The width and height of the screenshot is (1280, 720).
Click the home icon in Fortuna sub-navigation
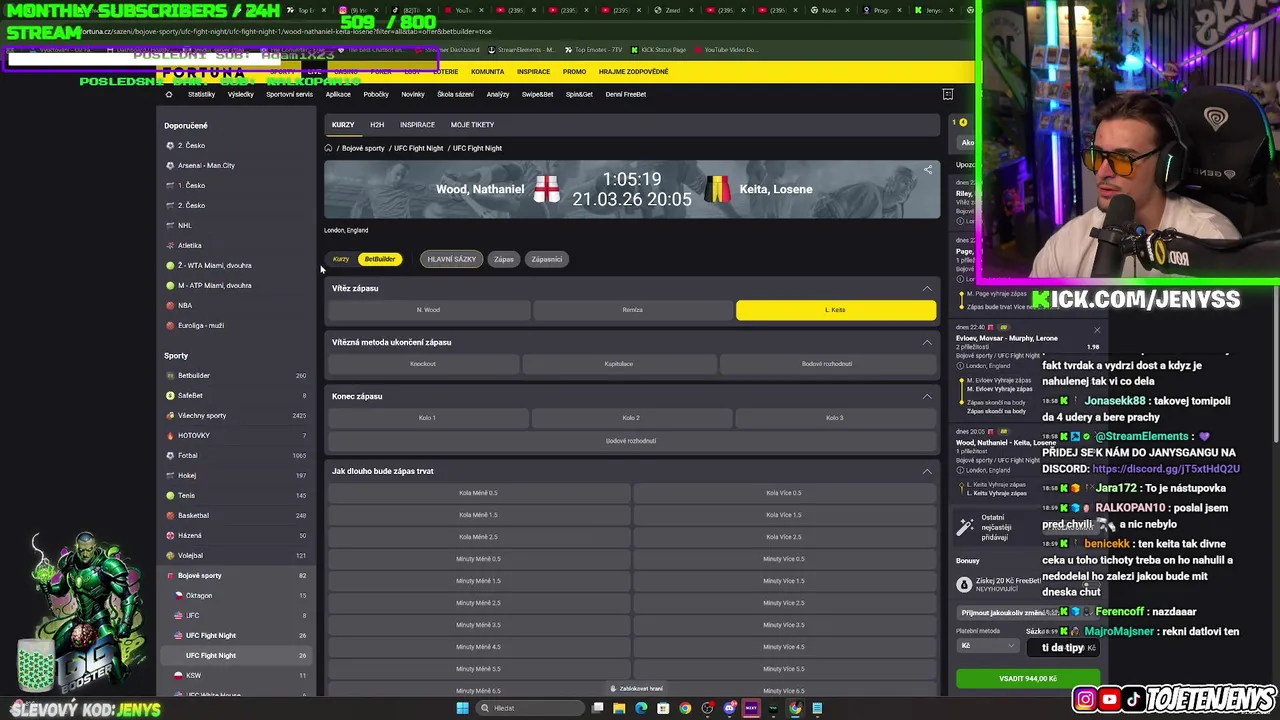pyautogui.click(x=168, y=94)
